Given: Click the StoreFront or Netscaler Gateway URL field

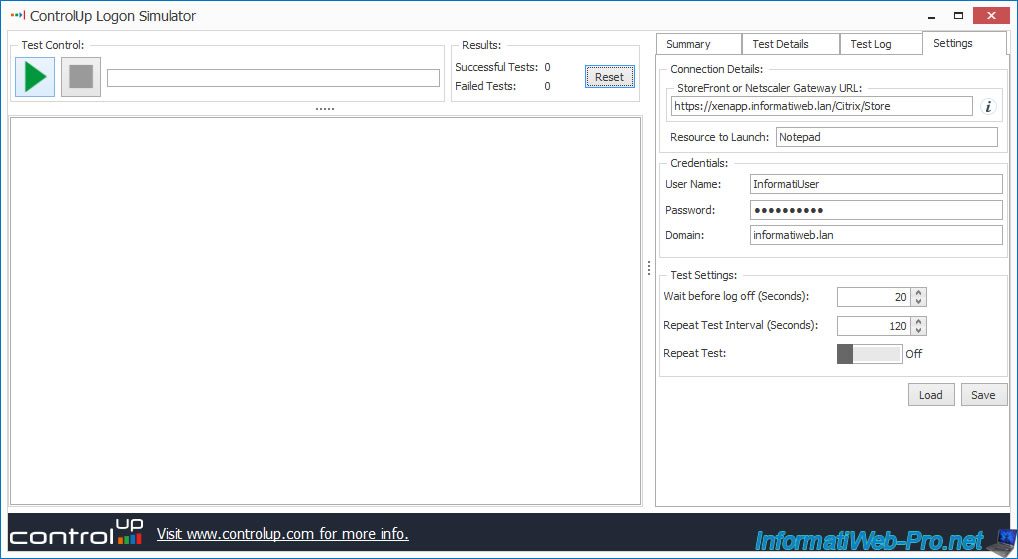Looking at the screenshot, I should pyautogui.click(x=822, y=106).
